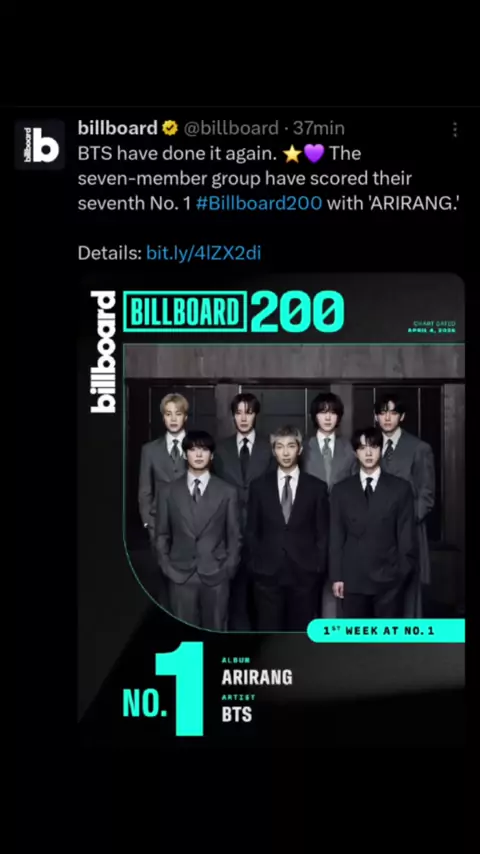This screenshot has height=854, width=480.
Task: Tap the '1st WEEK AT NO. 1' banner
Action: pos(386,631)
